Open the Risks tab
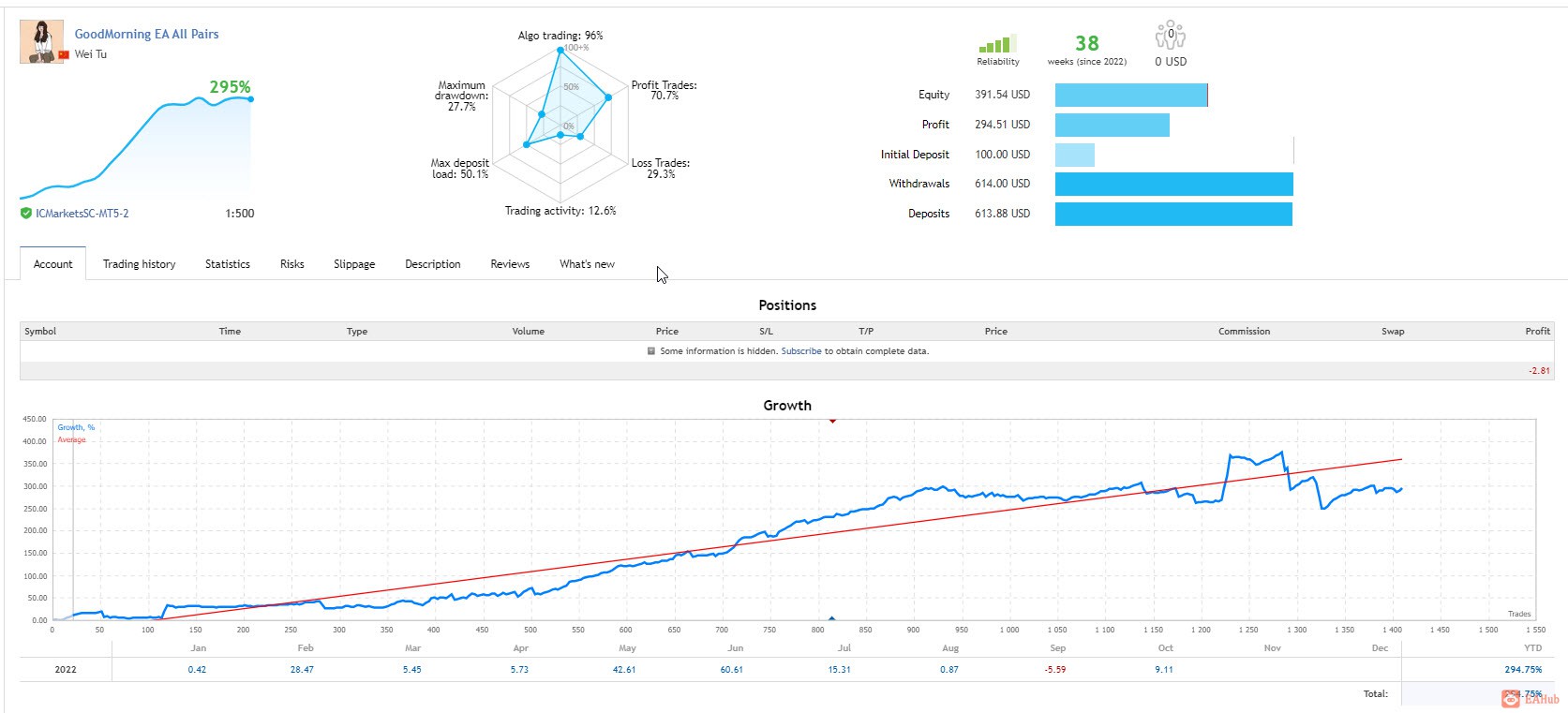Screen dimensions: 1568x713 [292, 264]
